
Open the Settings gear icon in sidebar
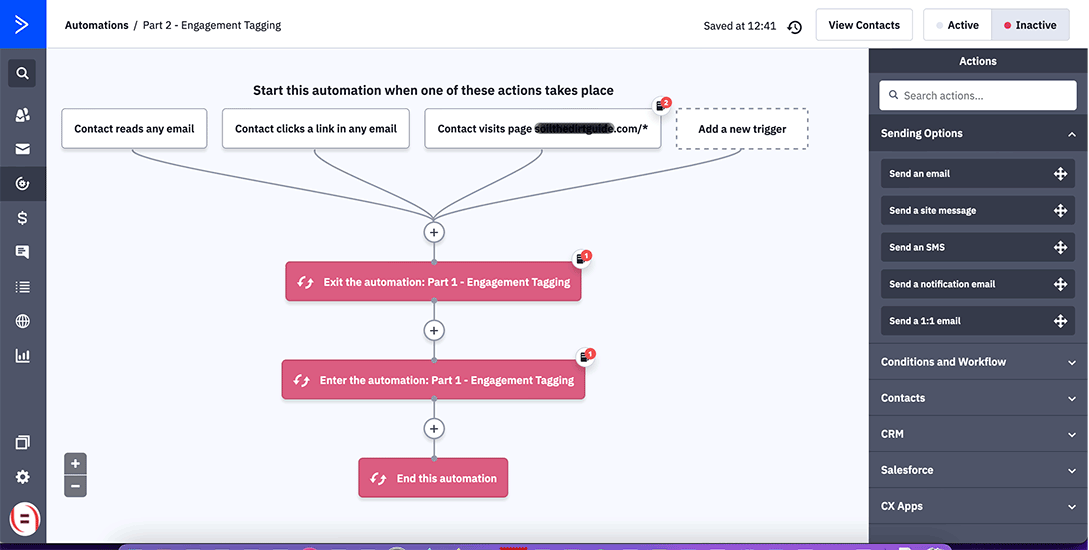tap(22, 477)
